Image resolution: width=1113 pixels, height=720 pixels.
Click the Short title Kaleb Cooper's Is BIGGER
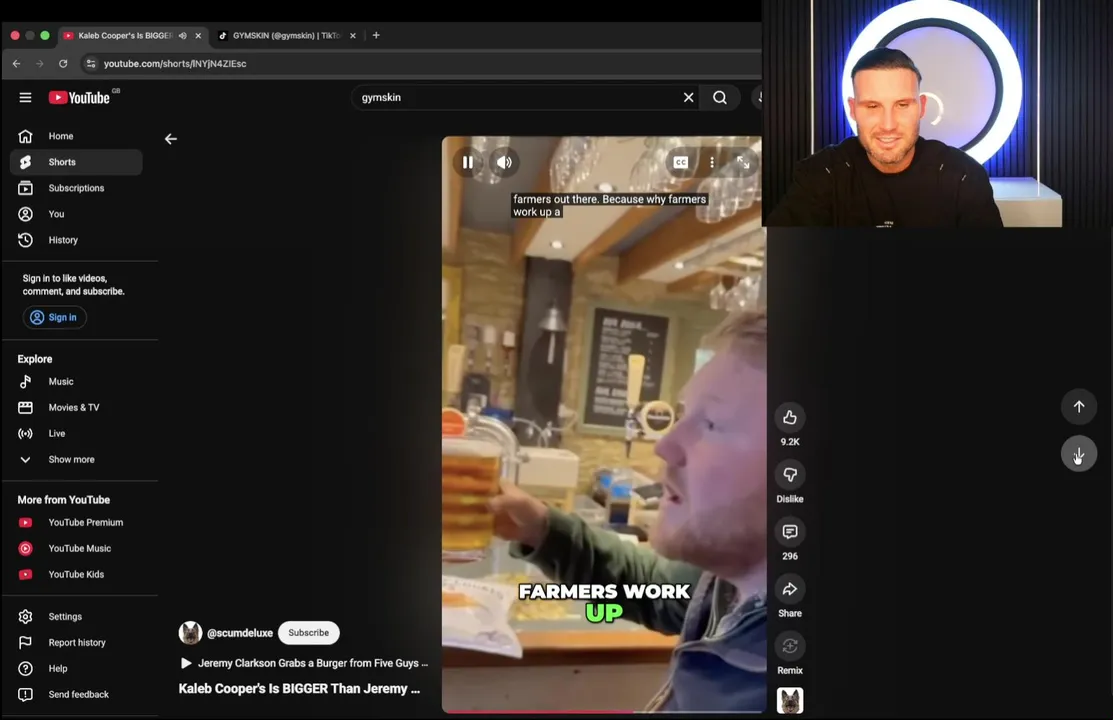click(x=299, y=689)
